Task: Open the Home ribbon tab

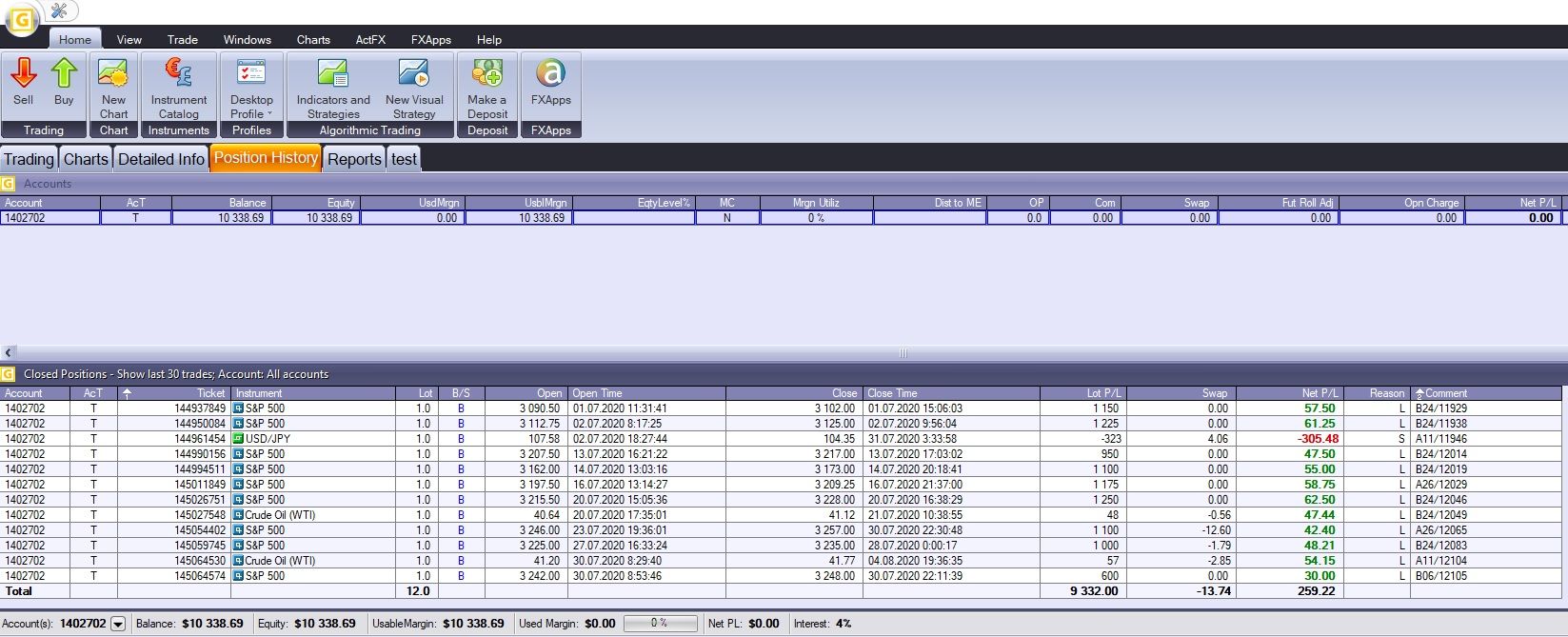Action: [x=75, y=39]
